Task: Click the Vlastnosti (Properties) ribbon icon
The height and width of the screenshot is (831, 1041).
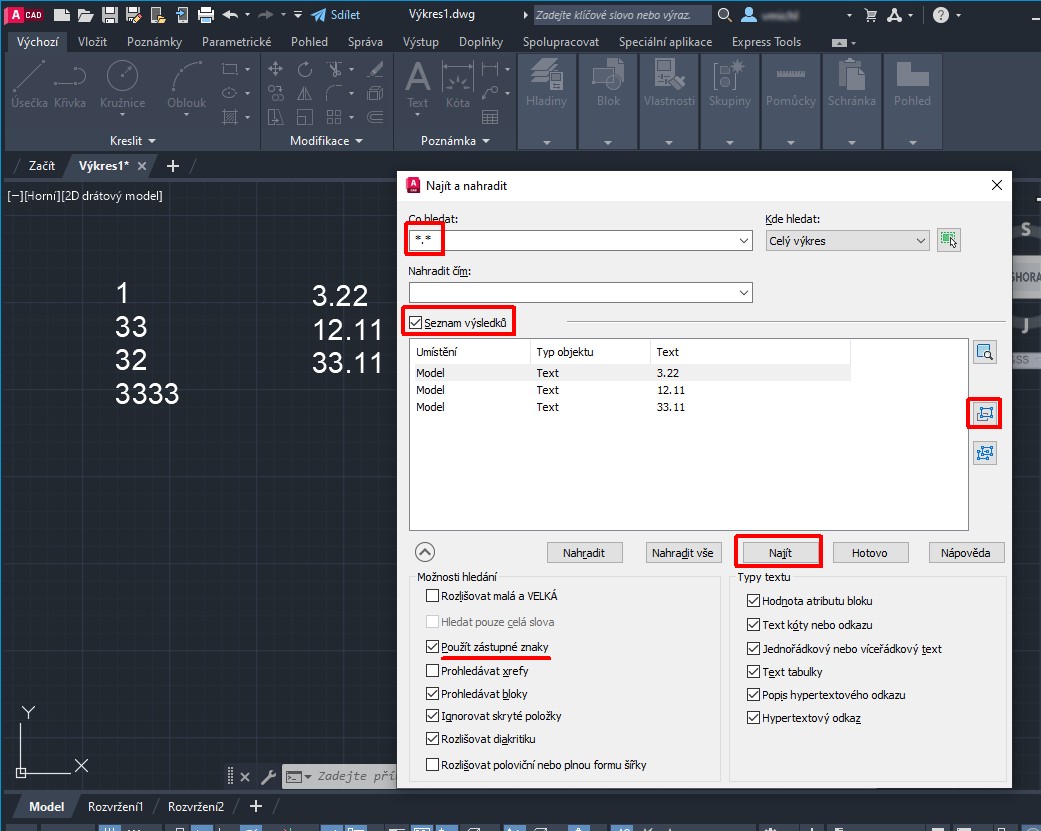Action: pyautogui.click(x=669, y=77)
